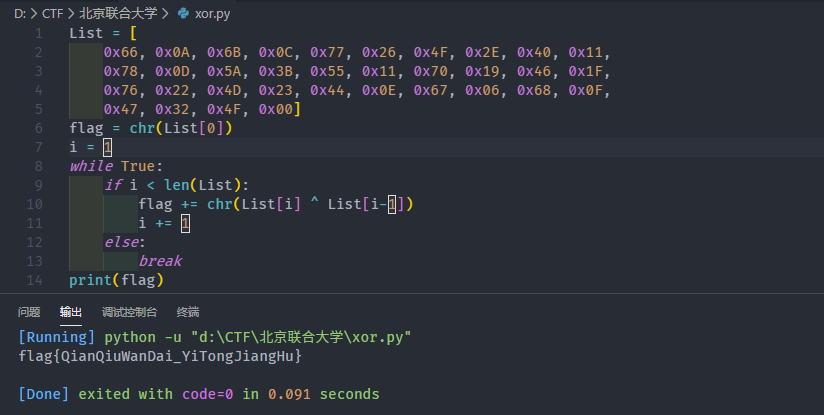
Task: Click the len(List) call on line 9
Action: [x=202, y=185]
